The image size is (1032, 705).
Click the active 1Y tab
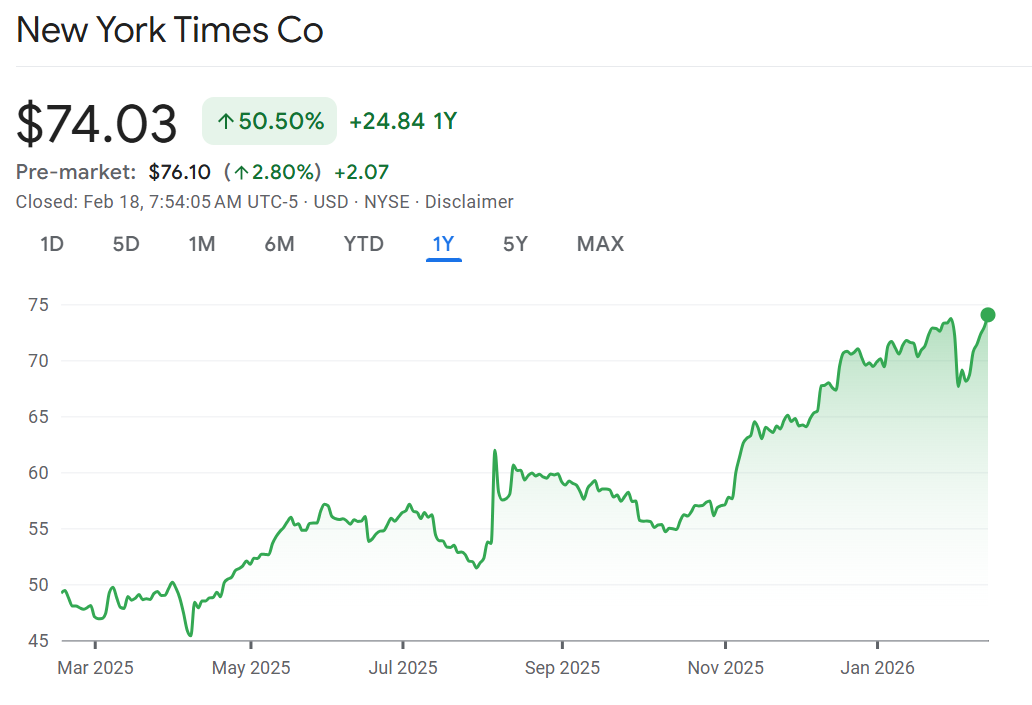[443, 244]
